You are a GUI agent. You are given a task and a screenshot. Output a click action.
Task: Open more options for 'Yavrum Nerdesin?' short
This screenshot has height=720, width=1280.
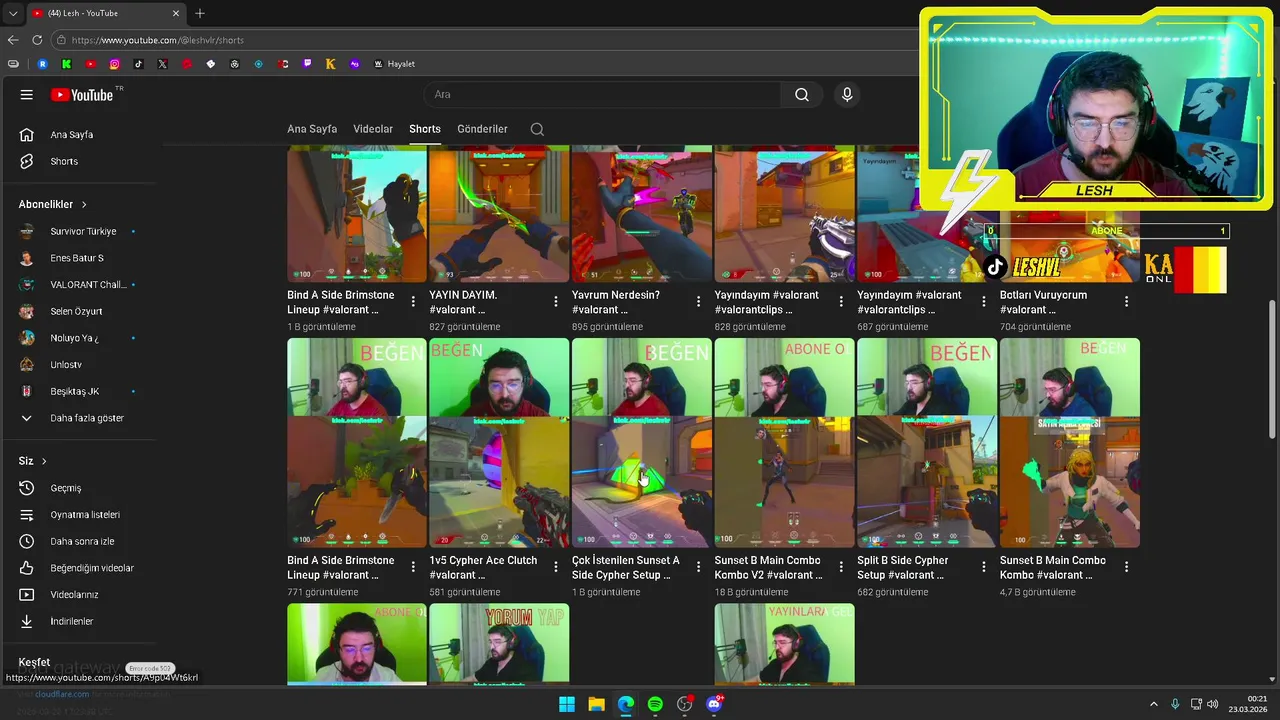(699, 301)
